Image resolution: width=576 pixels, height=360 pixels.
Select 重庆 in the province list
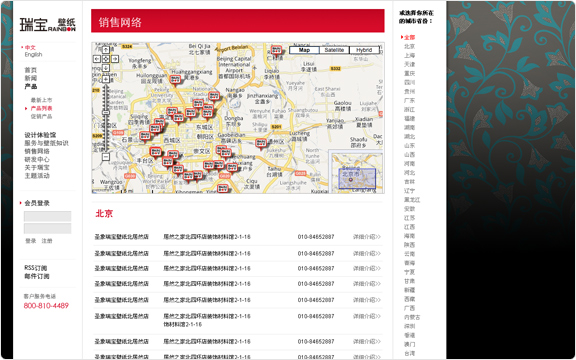pyautogui.click(x=410, y=73)
